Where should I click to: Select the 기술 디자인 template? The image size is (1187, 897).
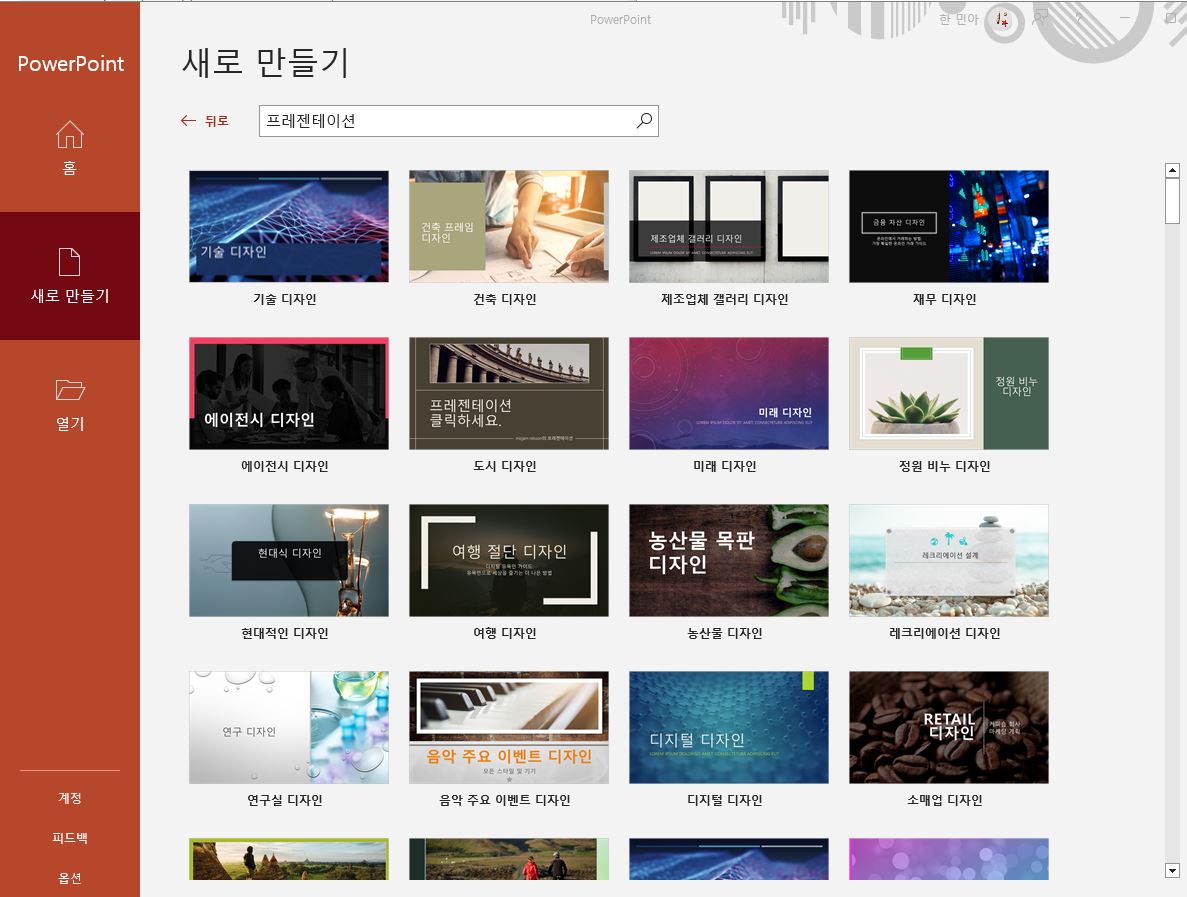coord(288,227)
